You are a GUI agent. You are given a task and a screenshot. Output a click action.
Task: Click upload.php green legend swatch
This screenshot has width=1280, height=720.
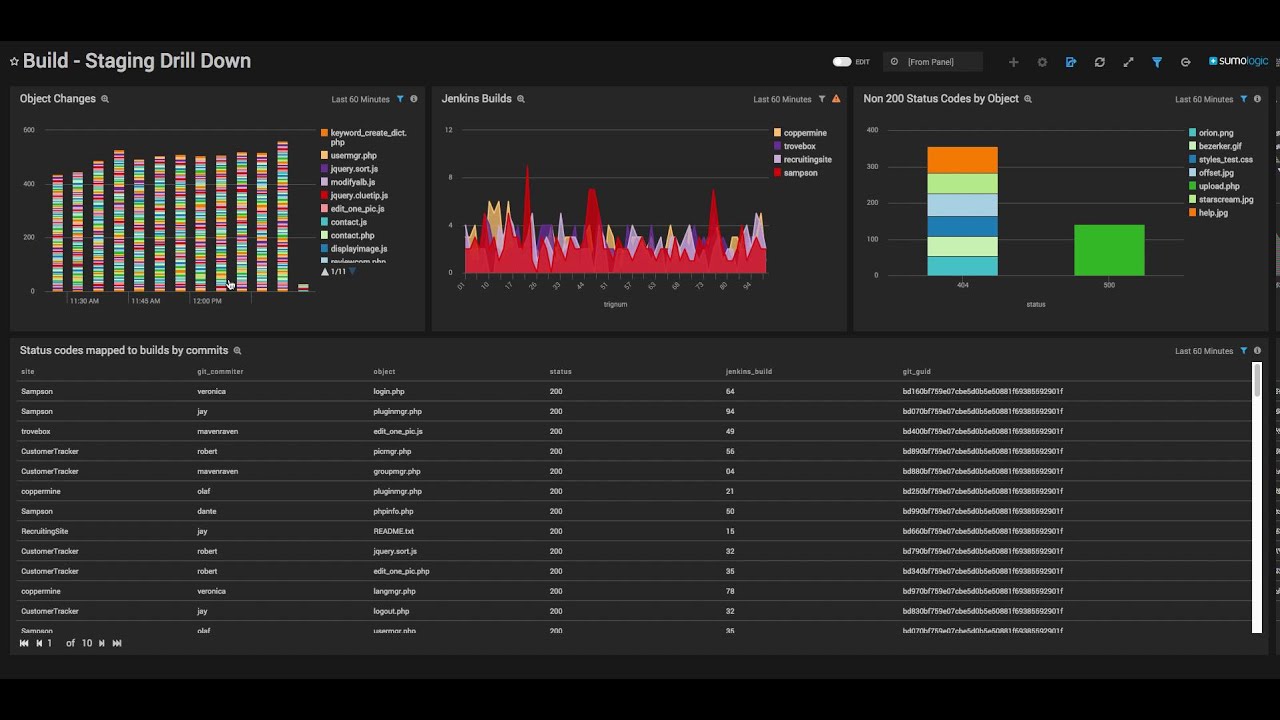point(1193,186)
